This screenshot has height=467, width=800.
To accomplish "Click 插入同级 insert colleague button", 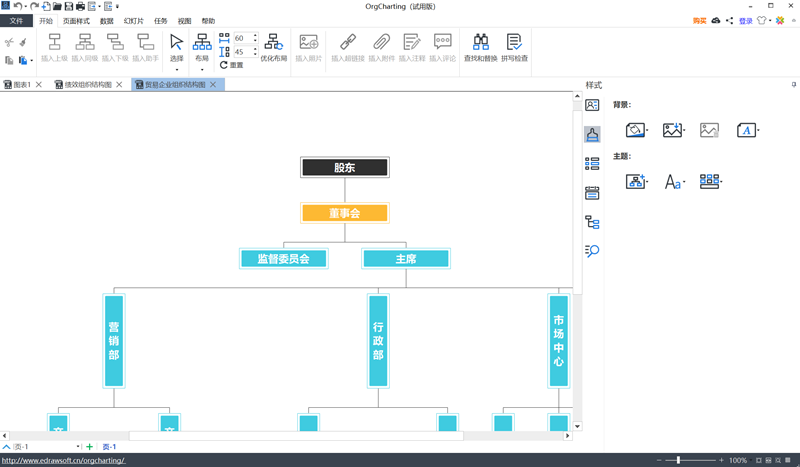I will pyautogui.click(x=85, y=47).
